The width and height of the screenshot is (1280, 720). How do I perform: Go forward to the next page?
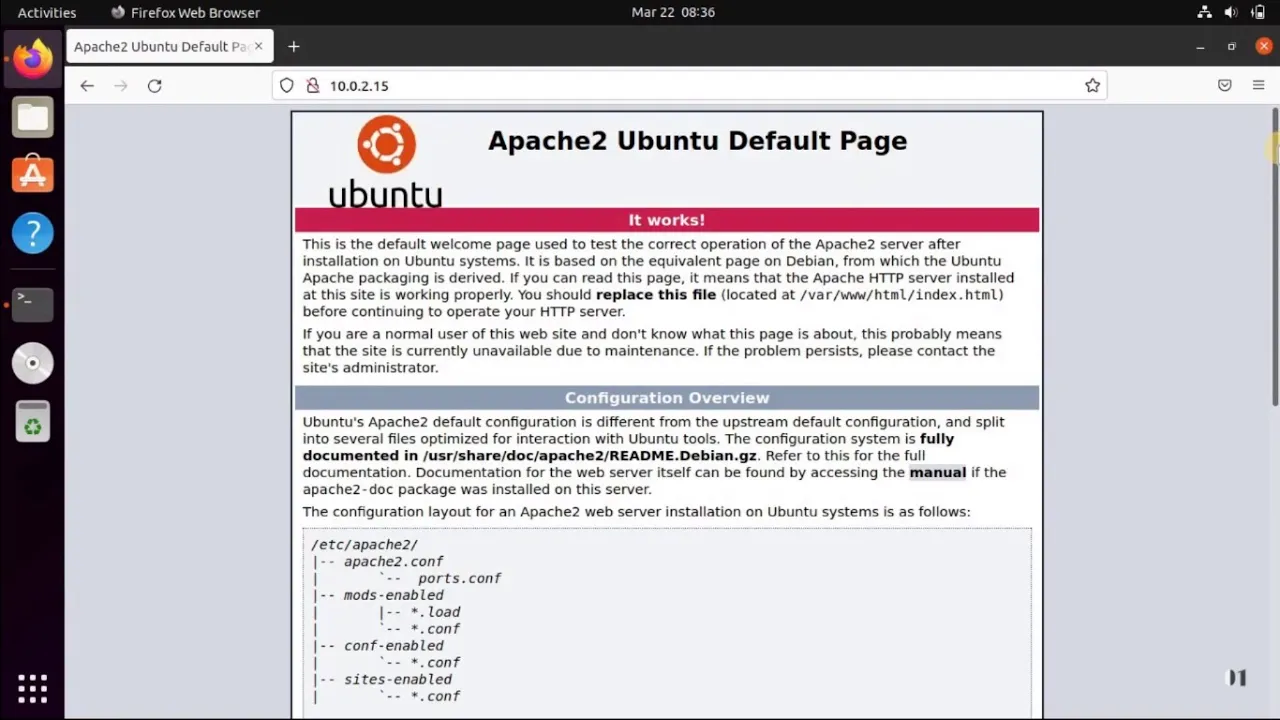pos(121,86)
